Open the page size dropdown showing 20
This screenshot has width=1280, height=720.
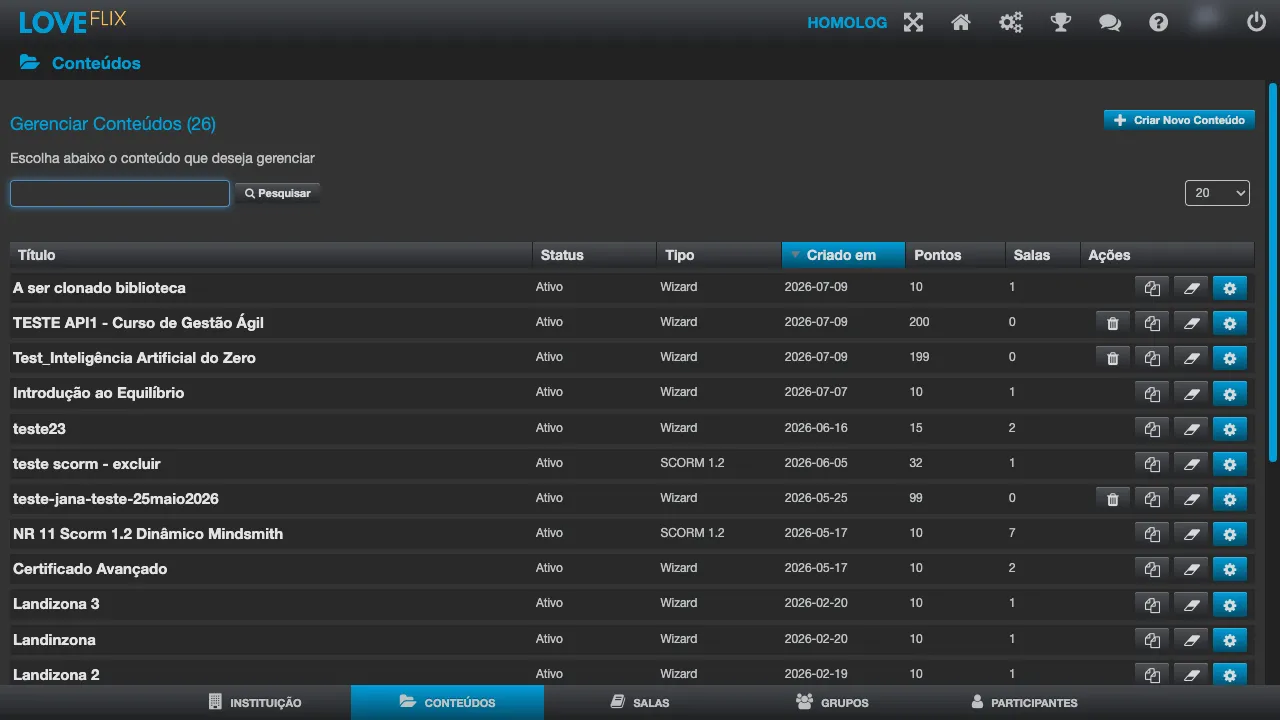pos(1217,193)
